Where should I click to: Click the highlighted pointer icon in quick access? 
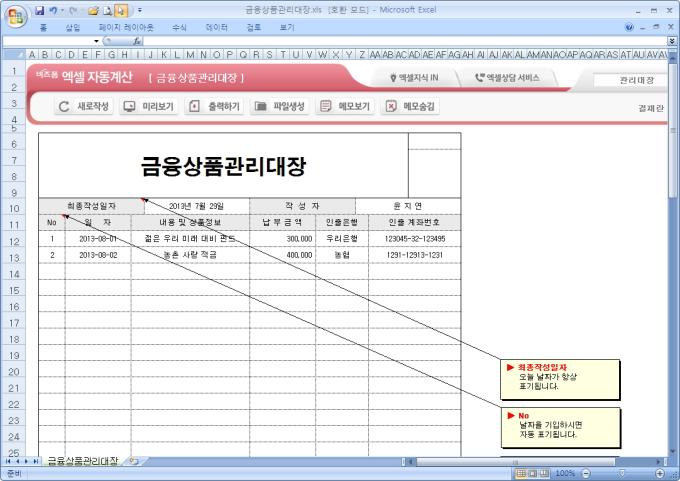(121, 10)
